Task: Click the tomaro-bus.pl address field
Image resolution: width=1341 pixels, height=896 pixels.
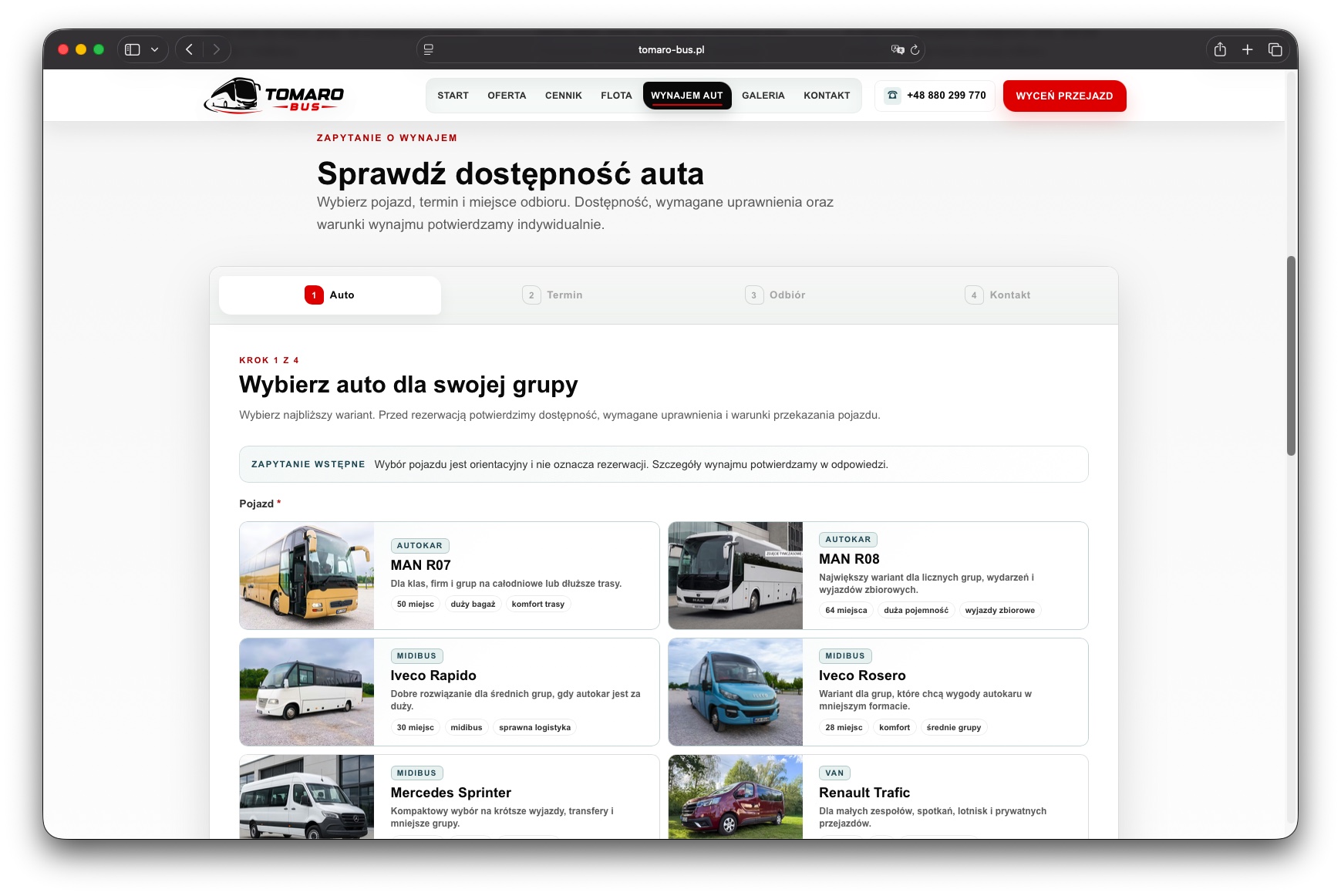Action: (671, 49)
